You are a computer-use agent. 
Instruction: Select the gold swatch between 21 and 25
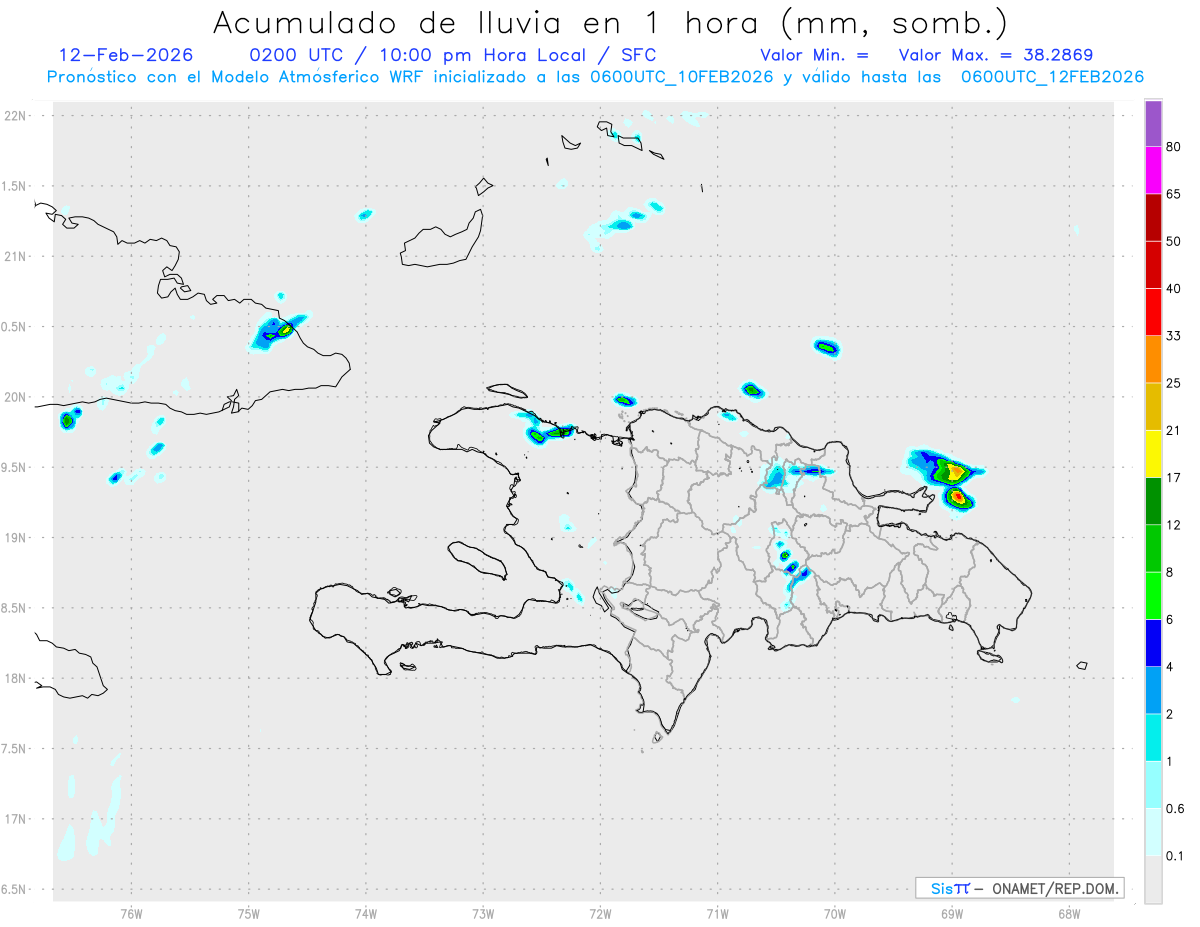1153,407
